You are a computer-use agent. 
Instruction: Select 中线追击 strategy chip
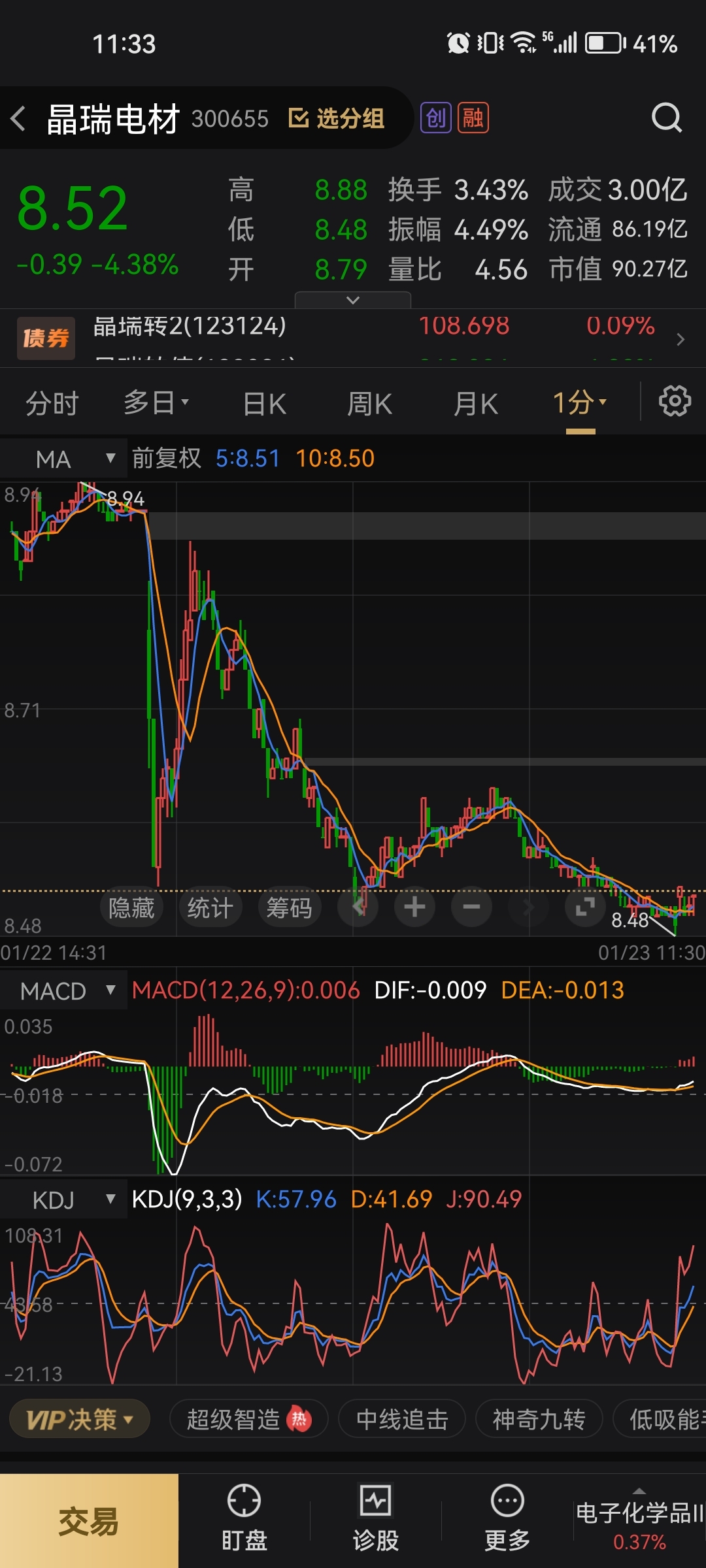(402, 1420)
